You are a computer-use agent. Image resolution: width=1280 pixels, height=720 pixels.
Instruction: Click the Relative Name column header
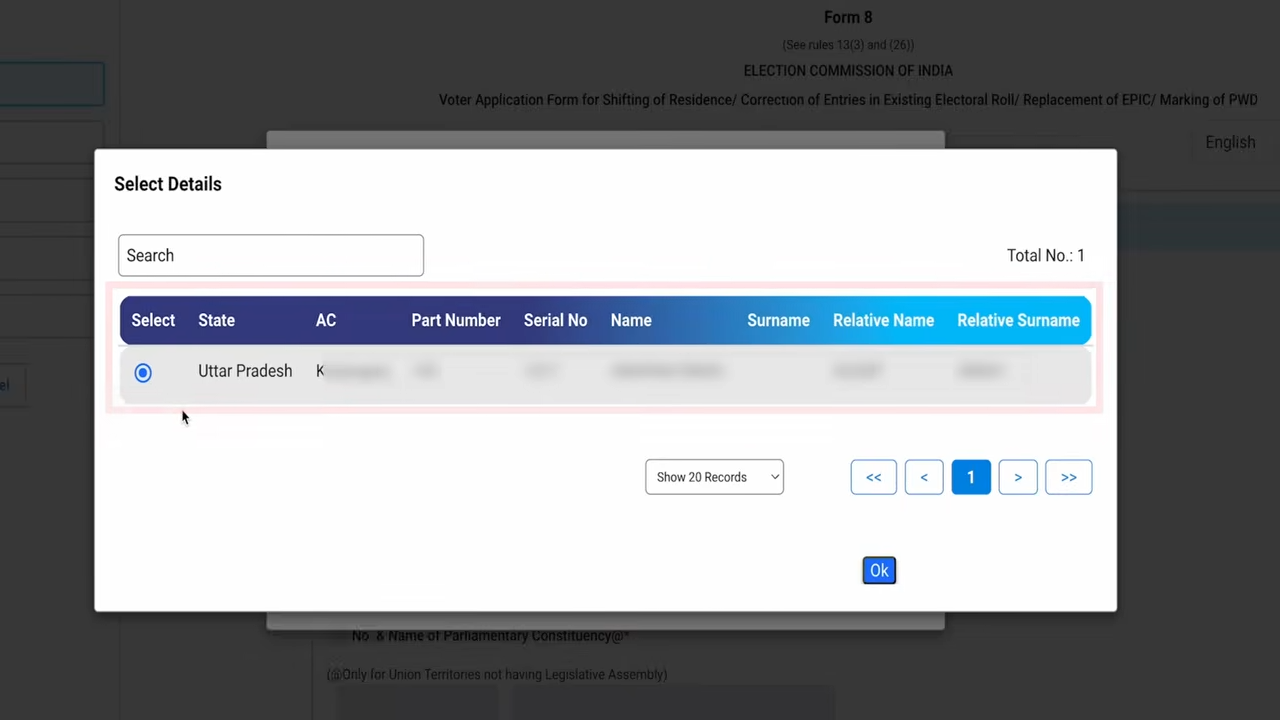[883, 320]
